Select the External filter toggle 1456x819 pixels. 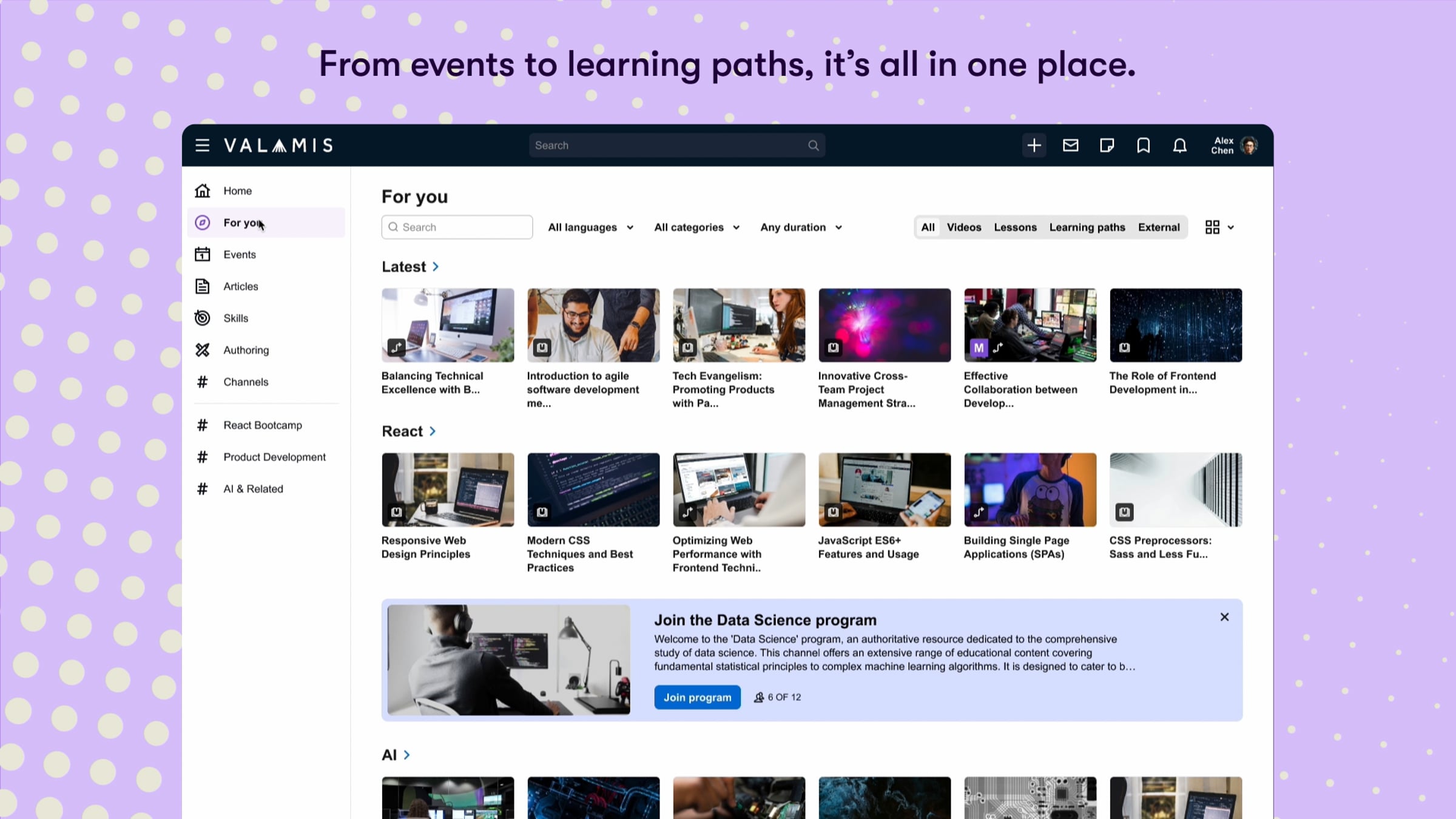click(x=1158, y=227)
